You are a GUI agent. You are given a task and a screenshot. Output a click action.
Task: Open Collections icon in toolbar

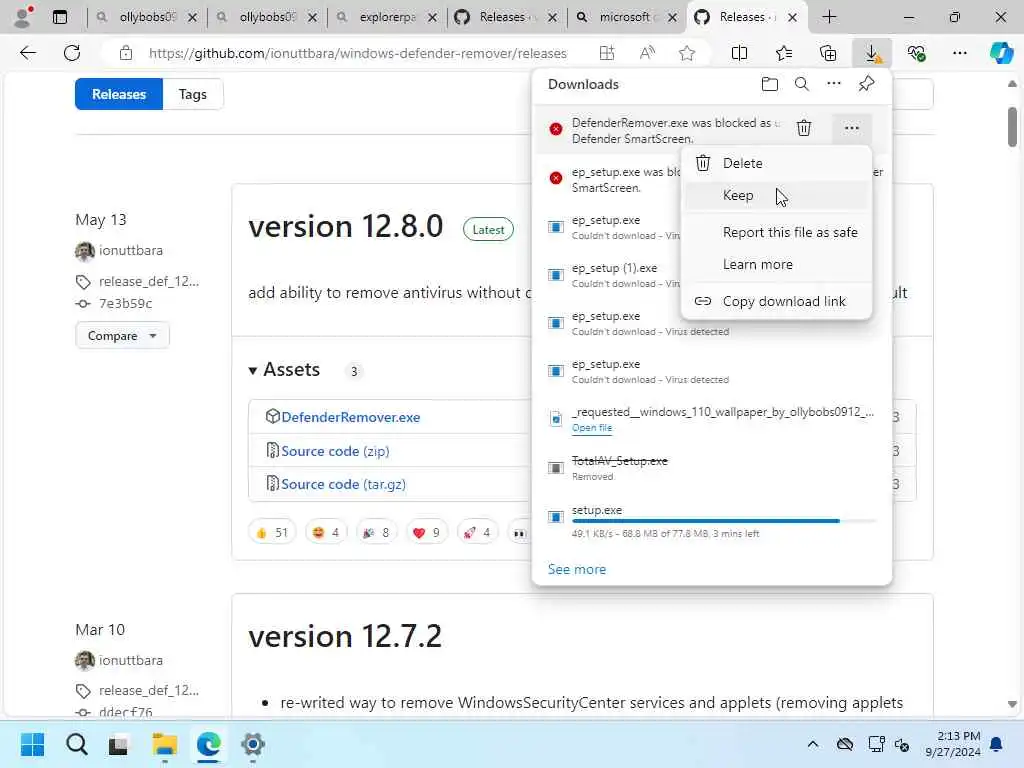(x=827, y=53)
